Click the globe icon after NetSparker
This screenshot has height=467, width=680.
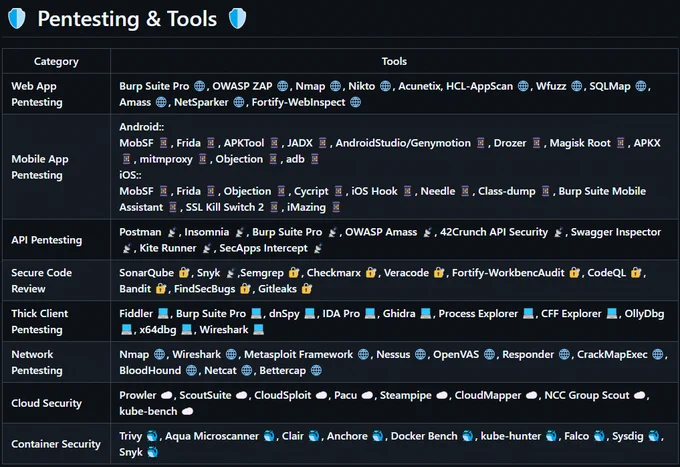pyautogui.click(x=239, y=102)
